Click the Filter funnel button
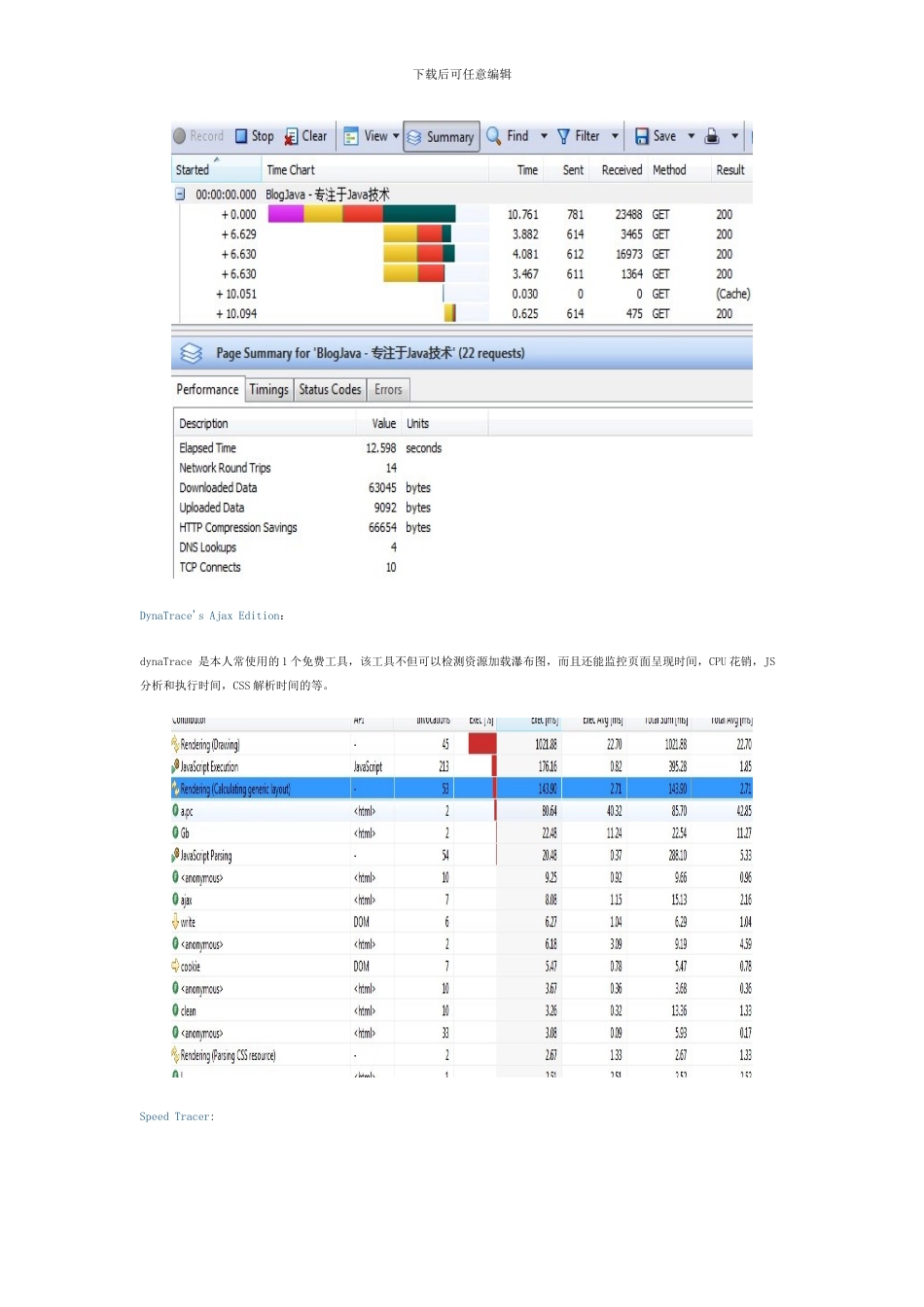Screen dimensions: 924x1307 click(578, 136)
